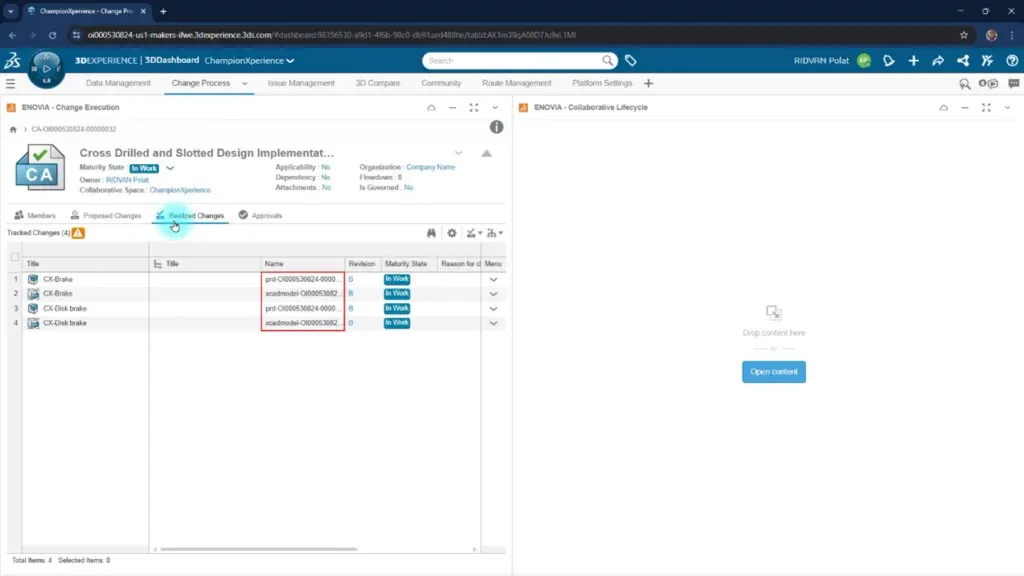
Task: Click the CA-OI000530824-00000032 breadcrumb
Action: pyautogui.click(x=74, y=129)
